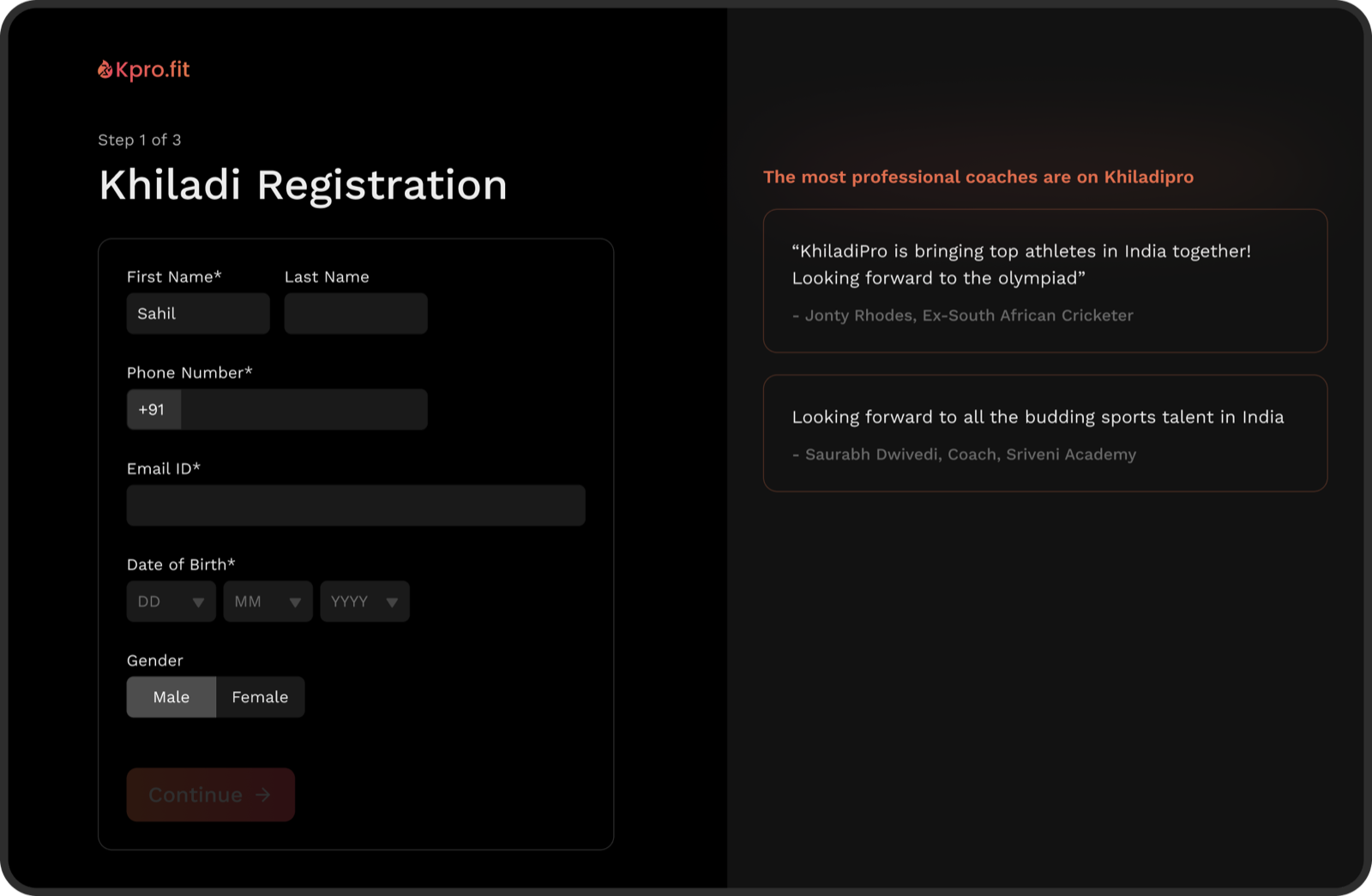Viewport: 1372px width, 896px height.
Task: Click the Saurabh Dwivedi attribution line
Action: (x=965, y=454)
